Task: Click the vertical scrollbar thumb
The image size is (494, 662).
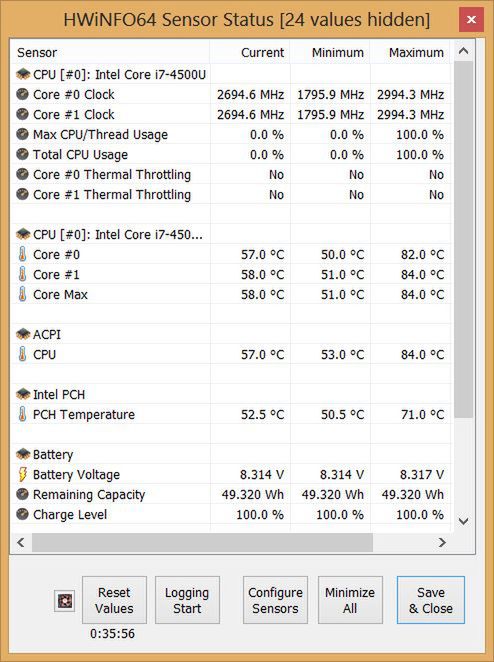Action: (464, 240)
